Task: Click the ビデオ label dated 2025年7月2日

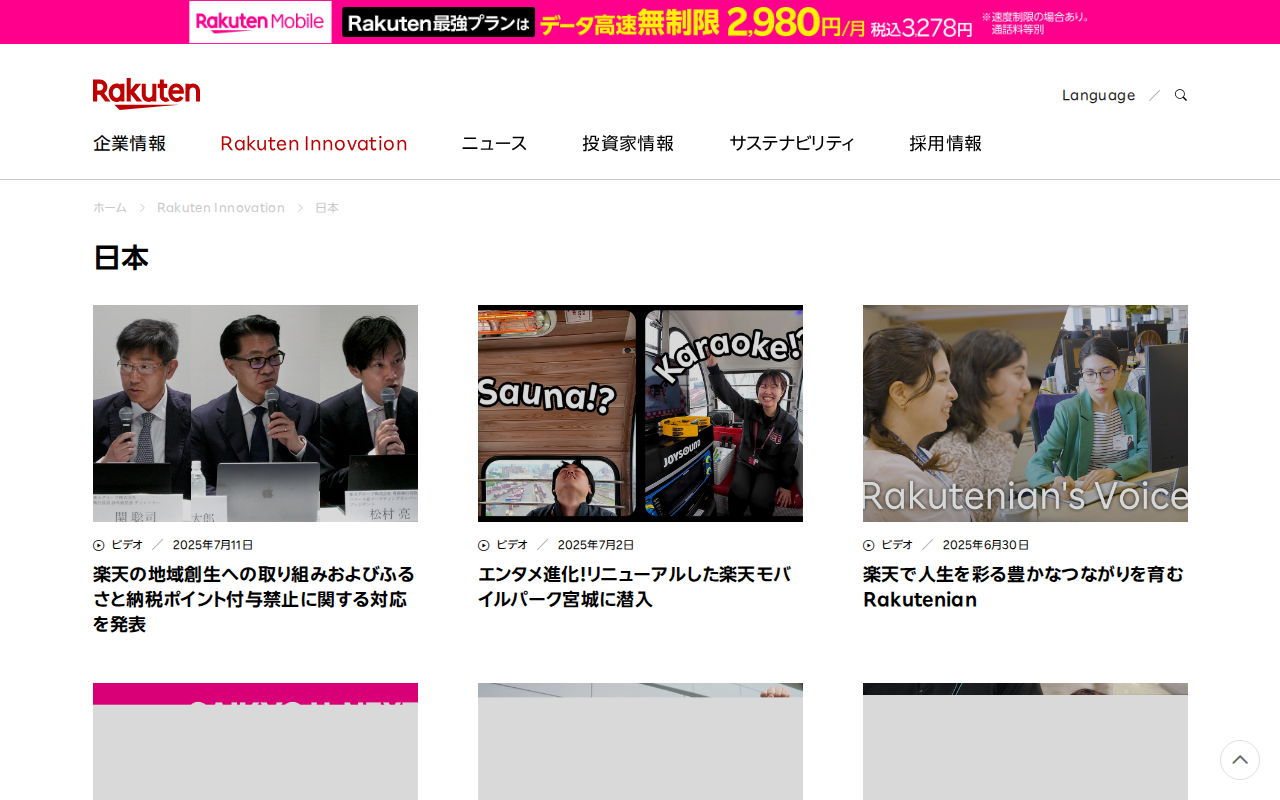Action: pos(512,545)
